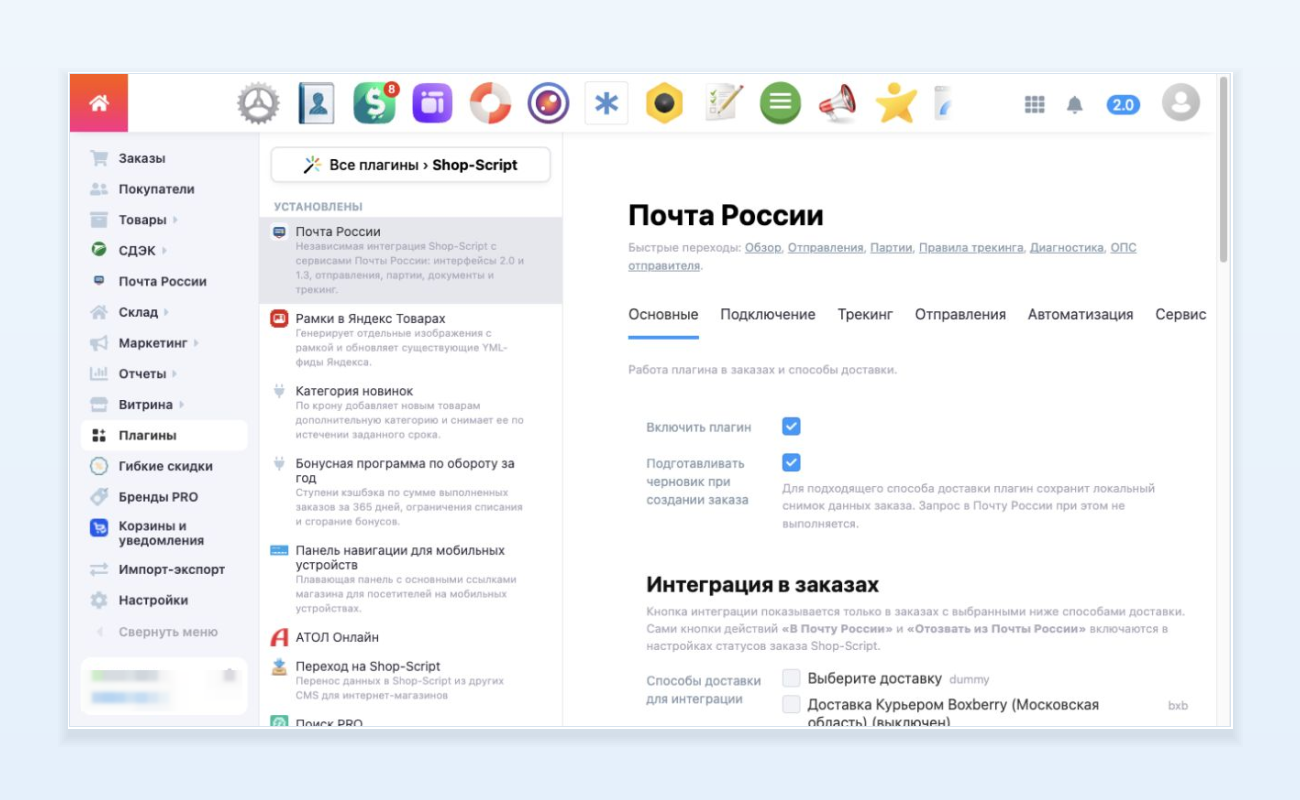The width and height of the screenshot is (1300, 800).
Task: Click the 2.0 version badge
Action: 1123,104
